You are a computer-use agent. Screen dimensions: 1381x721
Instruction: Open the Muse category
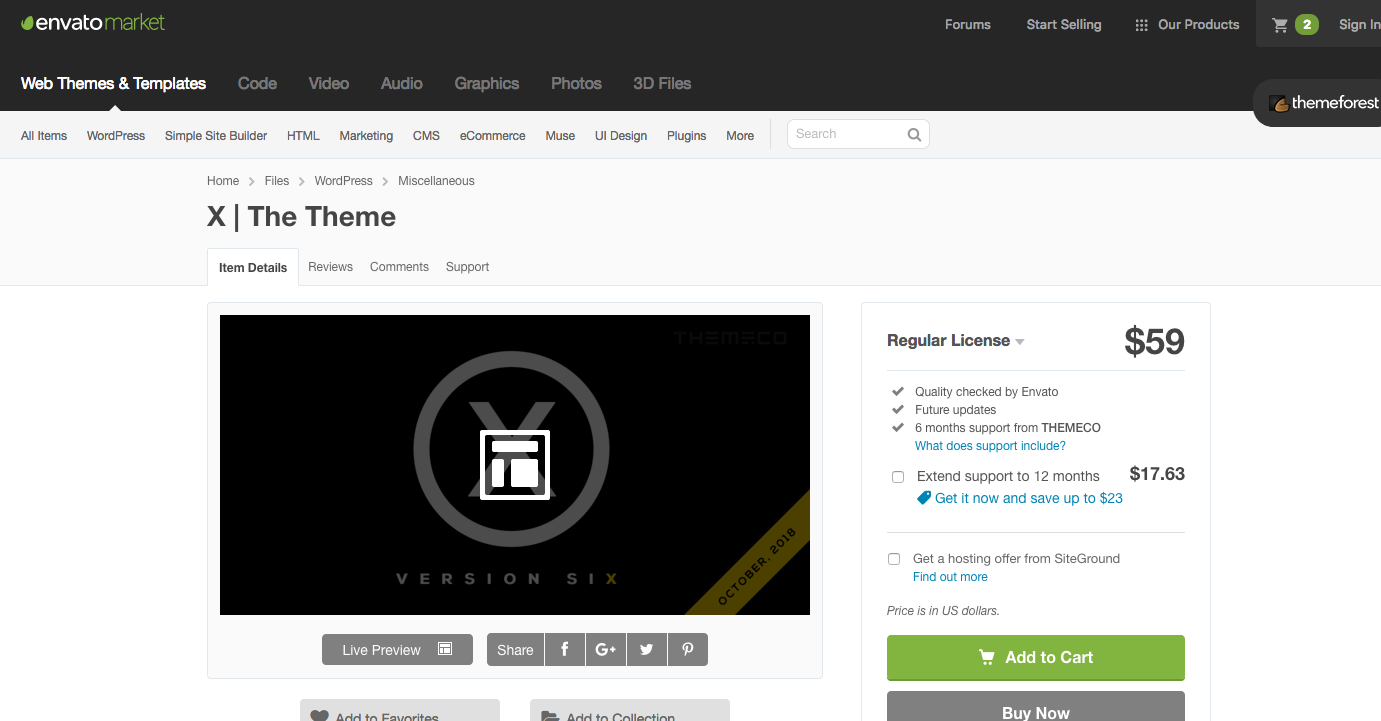click(560, 136)
